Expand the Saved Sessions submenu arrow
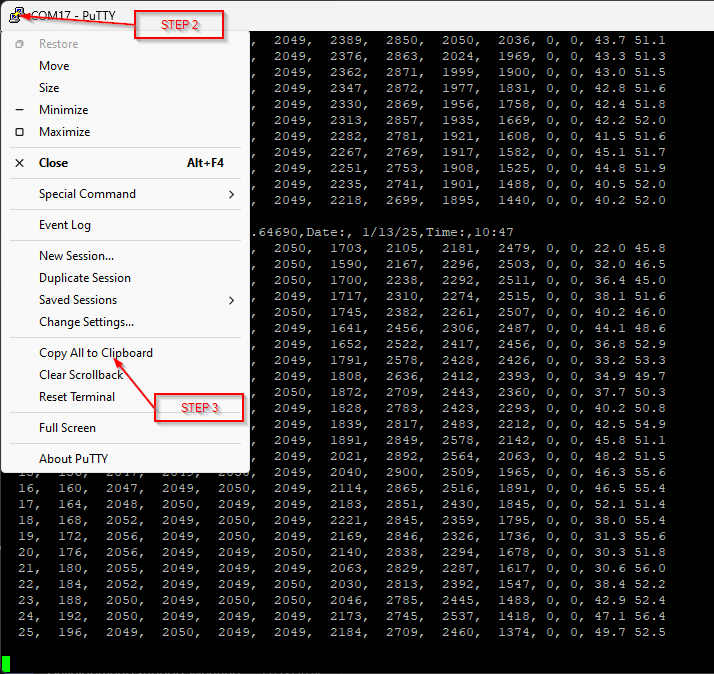Viewport: 714px width, 674px height. click(x=231, y=301)
